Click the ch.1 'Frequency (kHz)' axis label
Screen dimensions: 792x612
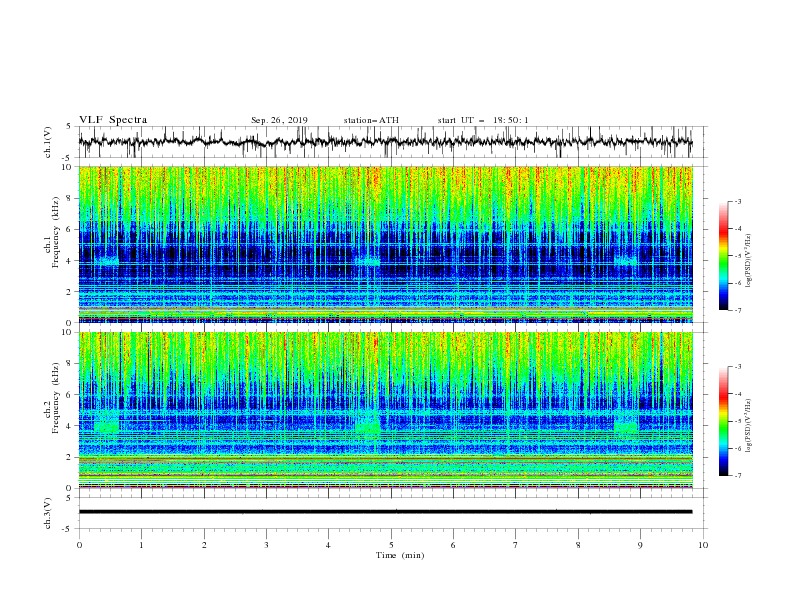click(x=56, y=233)
